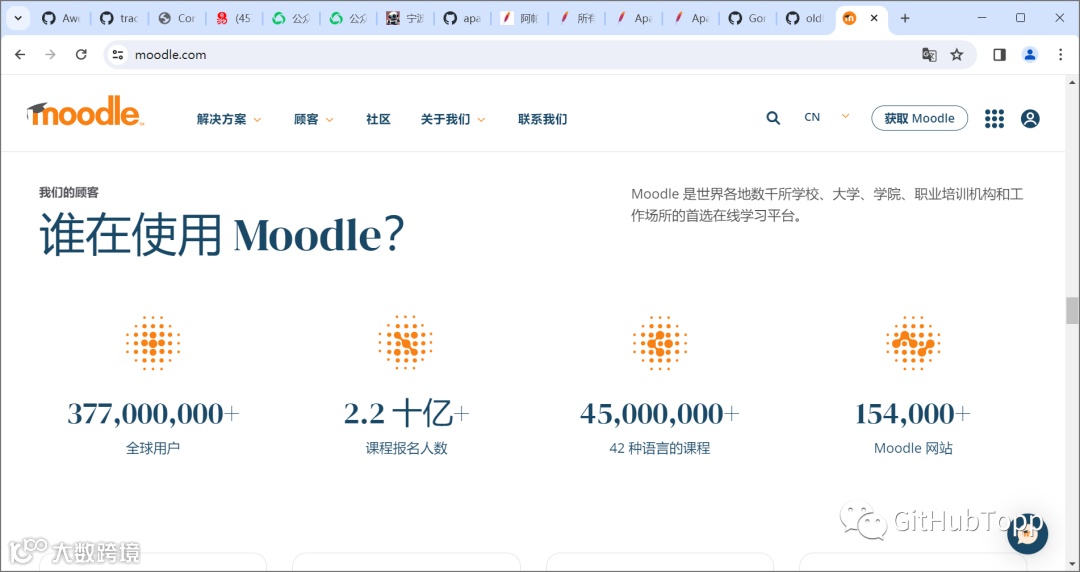
Task: Open the browser side panel
Action: (999, 54)
